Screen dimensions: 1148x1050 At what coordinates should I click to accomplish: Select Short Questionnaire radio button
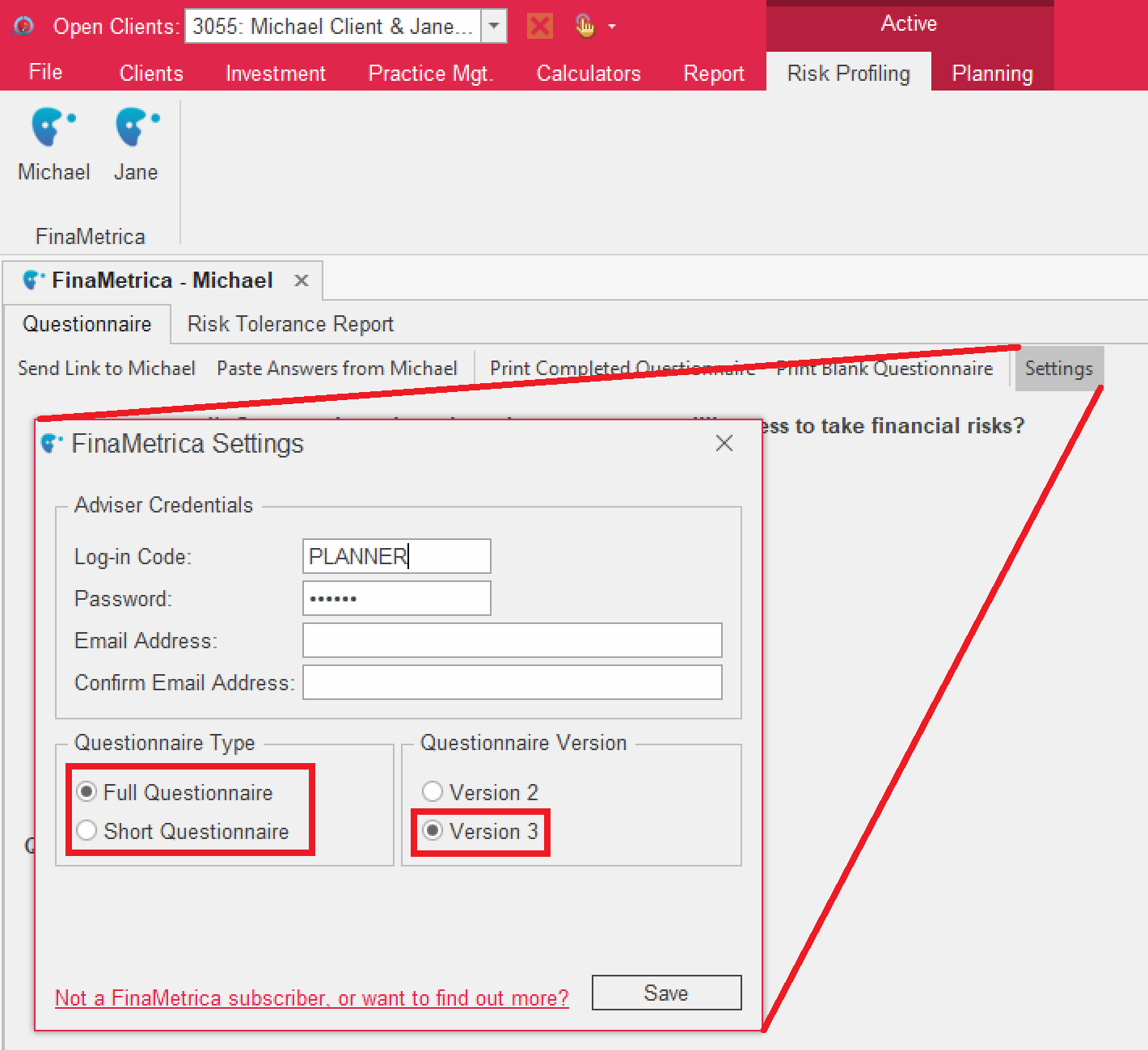pos(87,830)
